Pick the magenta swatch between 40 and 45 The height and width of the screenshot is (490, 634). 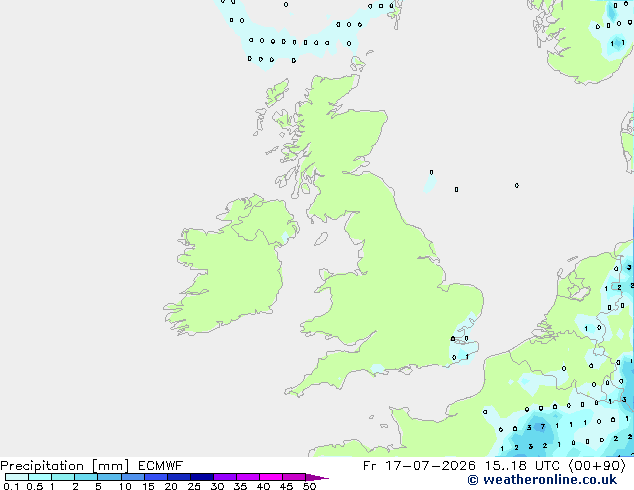click(271, 477)
